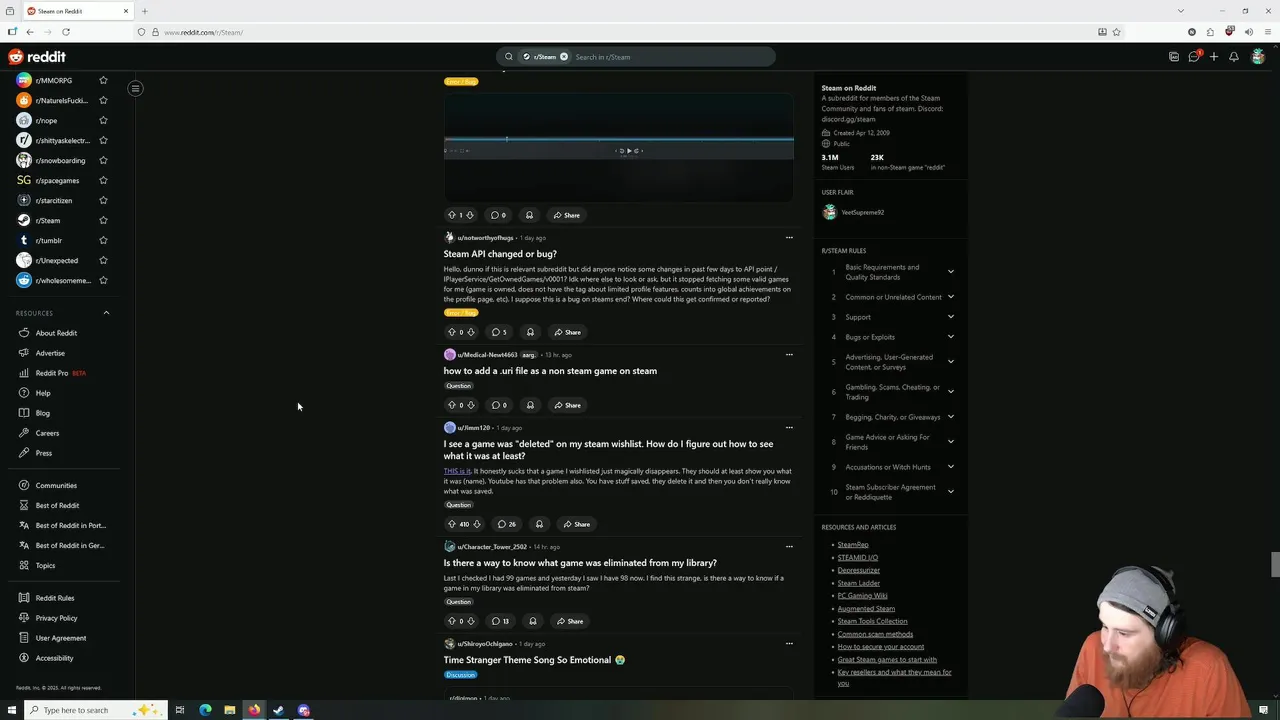Expand rule 2 Common or Unrelated Content
This screenshot has width=1280, height=720.
pyautogui.click(x=950, y=297)
